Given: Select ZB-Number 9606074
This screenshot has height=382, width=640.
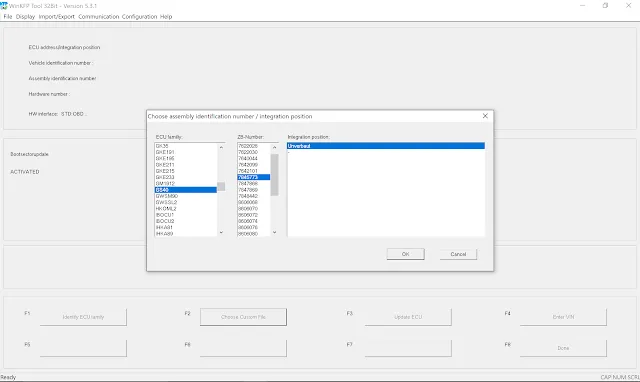Looking at the screenshot, I should [253, 221].
